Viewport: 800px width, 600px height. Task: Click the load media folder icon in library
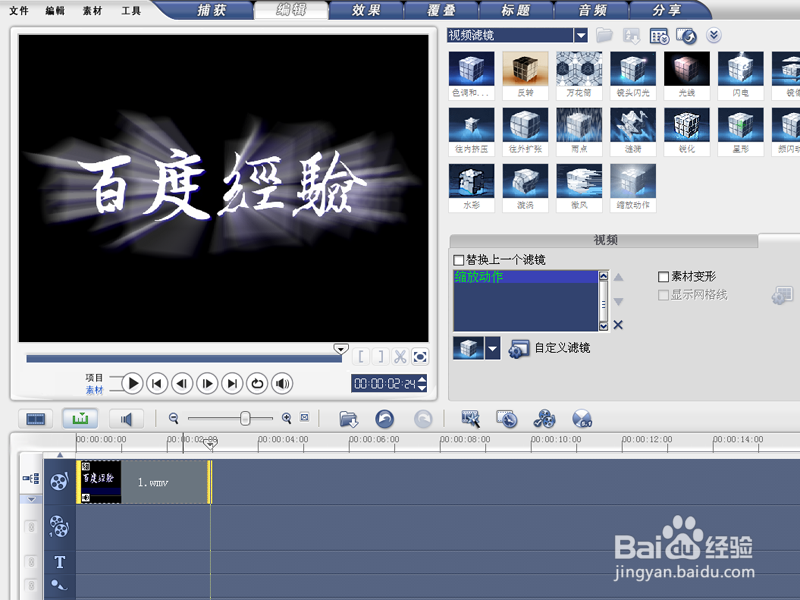pyautogui.click(x=604, y=35)
